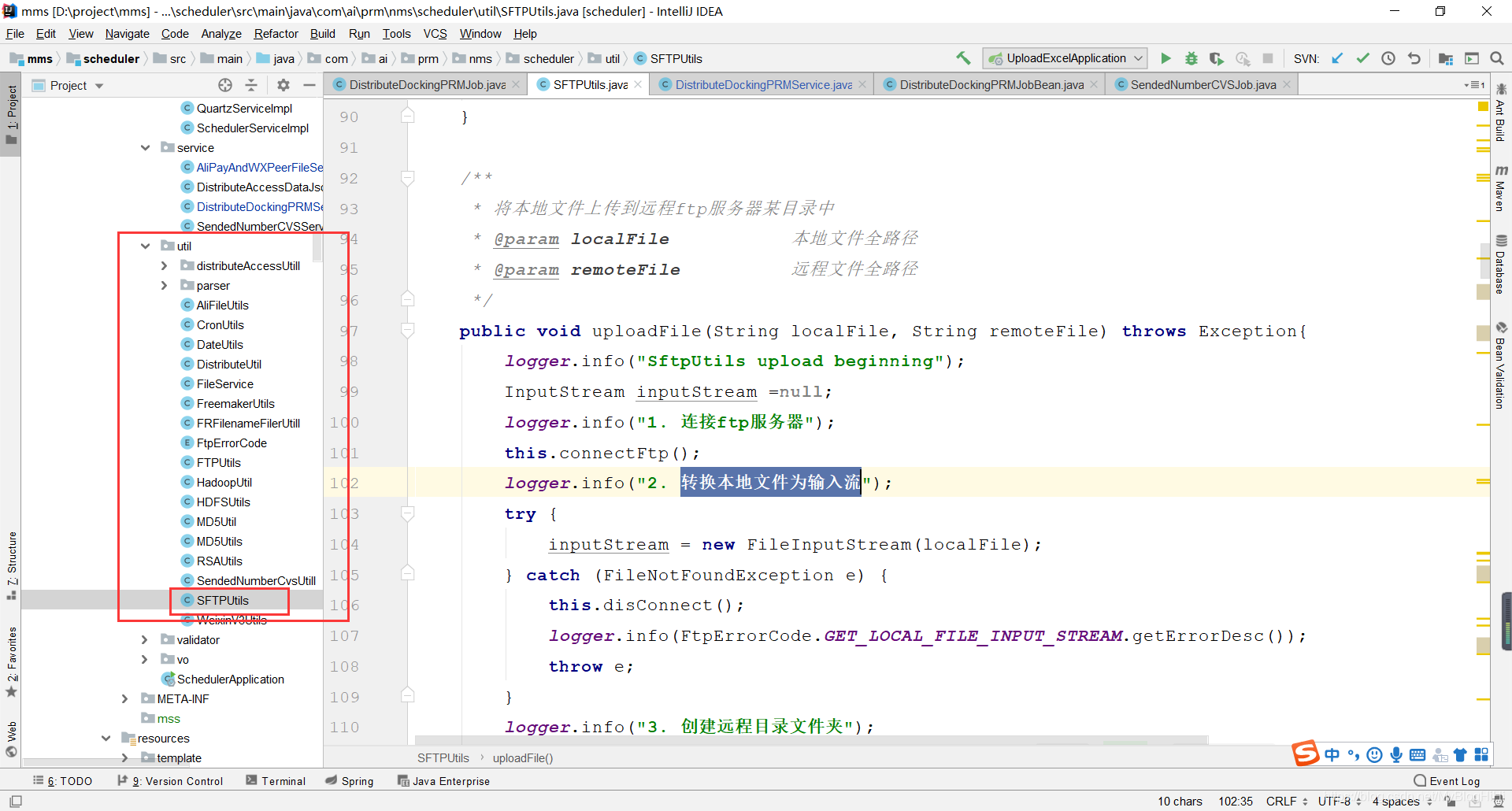Toggle fold of Javadoc comment at line 92
The image size is (1512, 811).
coord(407,178)
